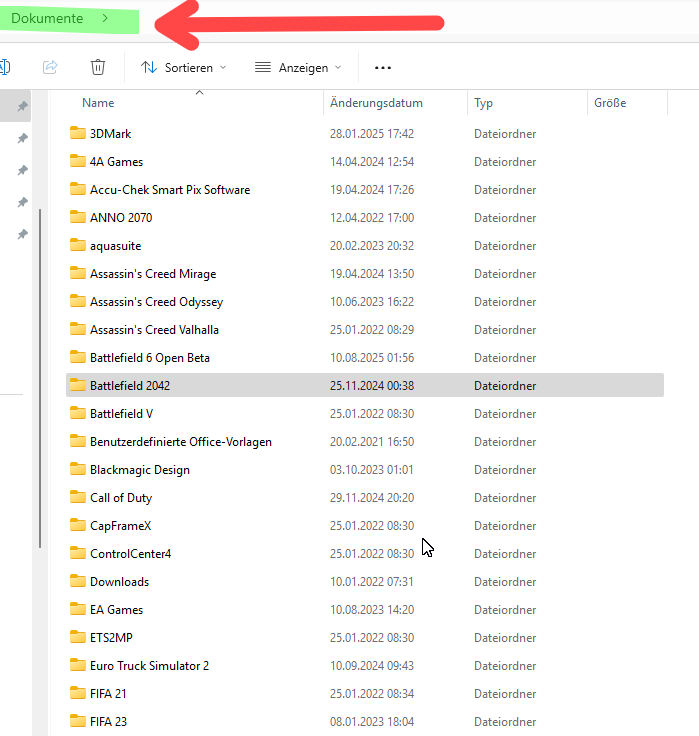Viewport: 699px width, 736px height.
Task: Sort by the Größe column header
Action: (x=610, y=103)
